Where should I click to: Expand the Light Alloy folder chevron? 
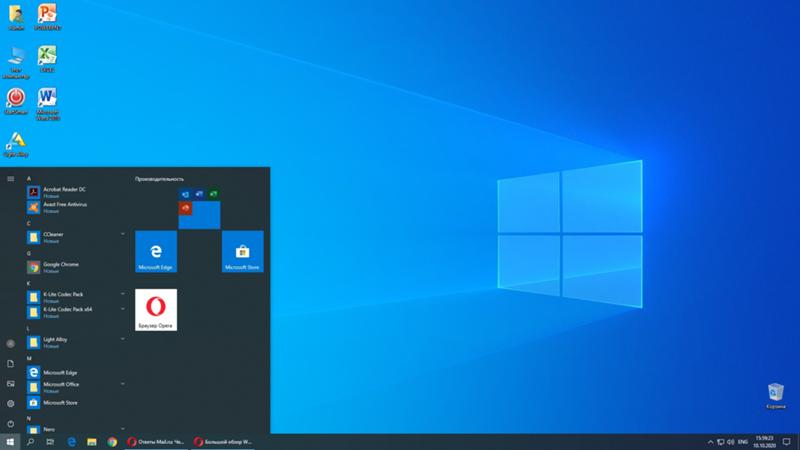(x=122, y=339)
